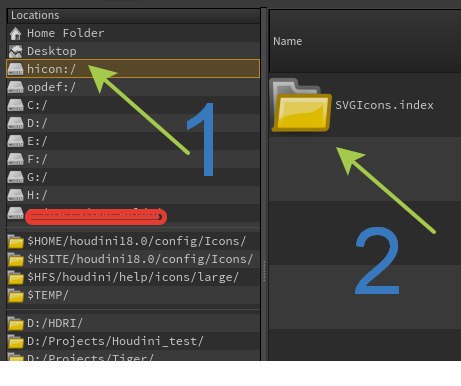Image resolution: width=461 pixels, height=386 pixels.
Task: Open $HSITE/houdini18.0/config/Icons/ location
Action: (133, 259)
